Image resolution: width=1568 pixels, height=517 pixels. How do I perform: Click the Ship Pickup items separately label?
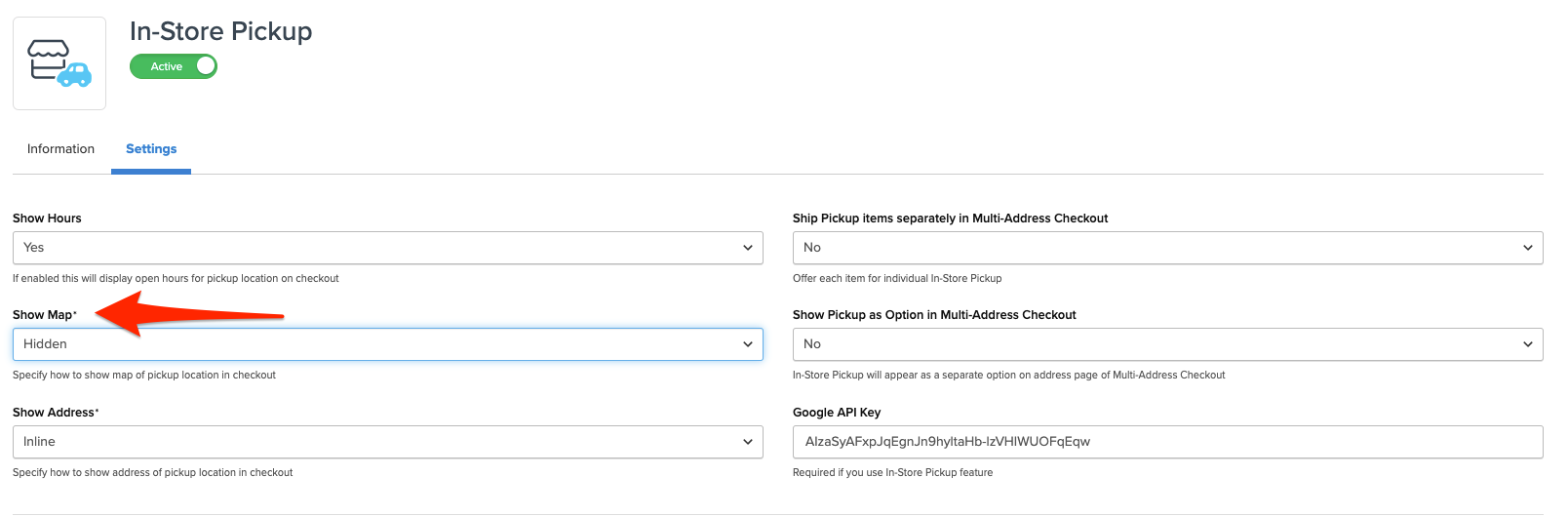(x=950, y=219)
